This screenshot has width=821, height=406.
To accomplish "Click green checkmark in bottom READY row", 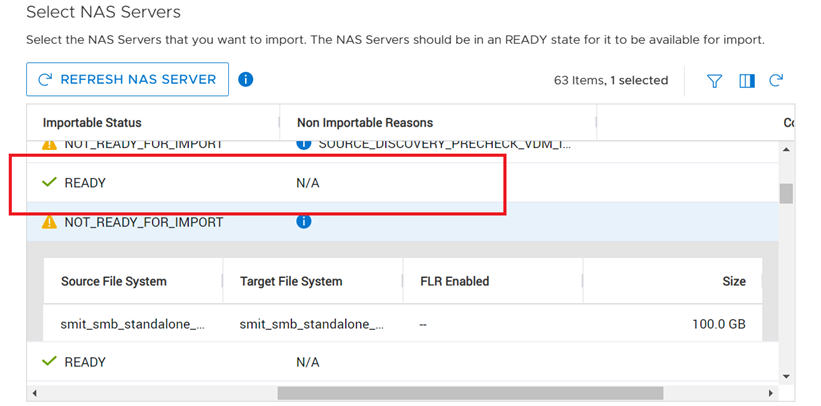I will [x=49, y=361].
